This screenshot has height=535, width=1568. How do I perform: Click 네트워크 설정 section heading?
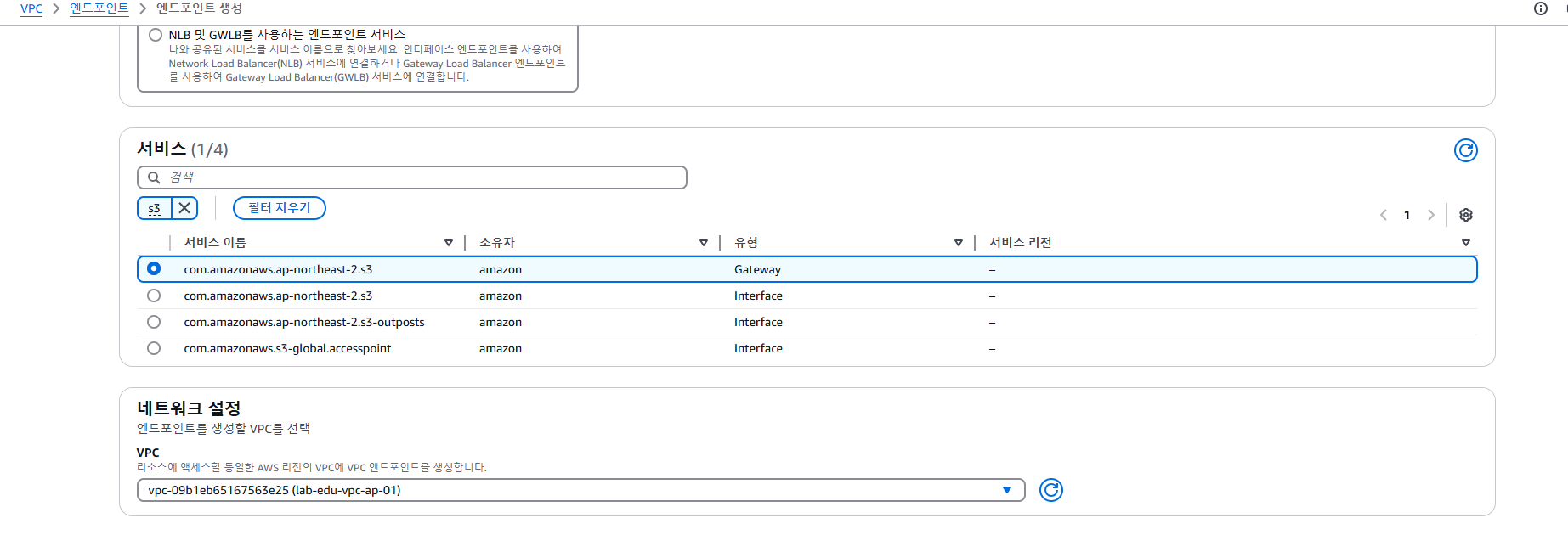pyautogui.click(x=189, y=408)
